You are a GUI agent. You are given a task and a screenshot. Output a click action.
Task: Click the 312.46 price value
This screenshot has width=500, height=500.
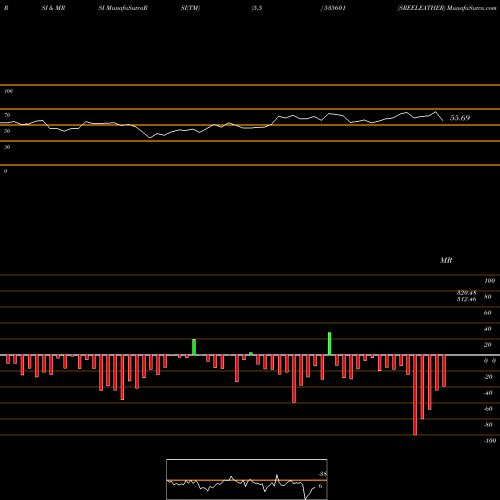[x=466, y=299]
